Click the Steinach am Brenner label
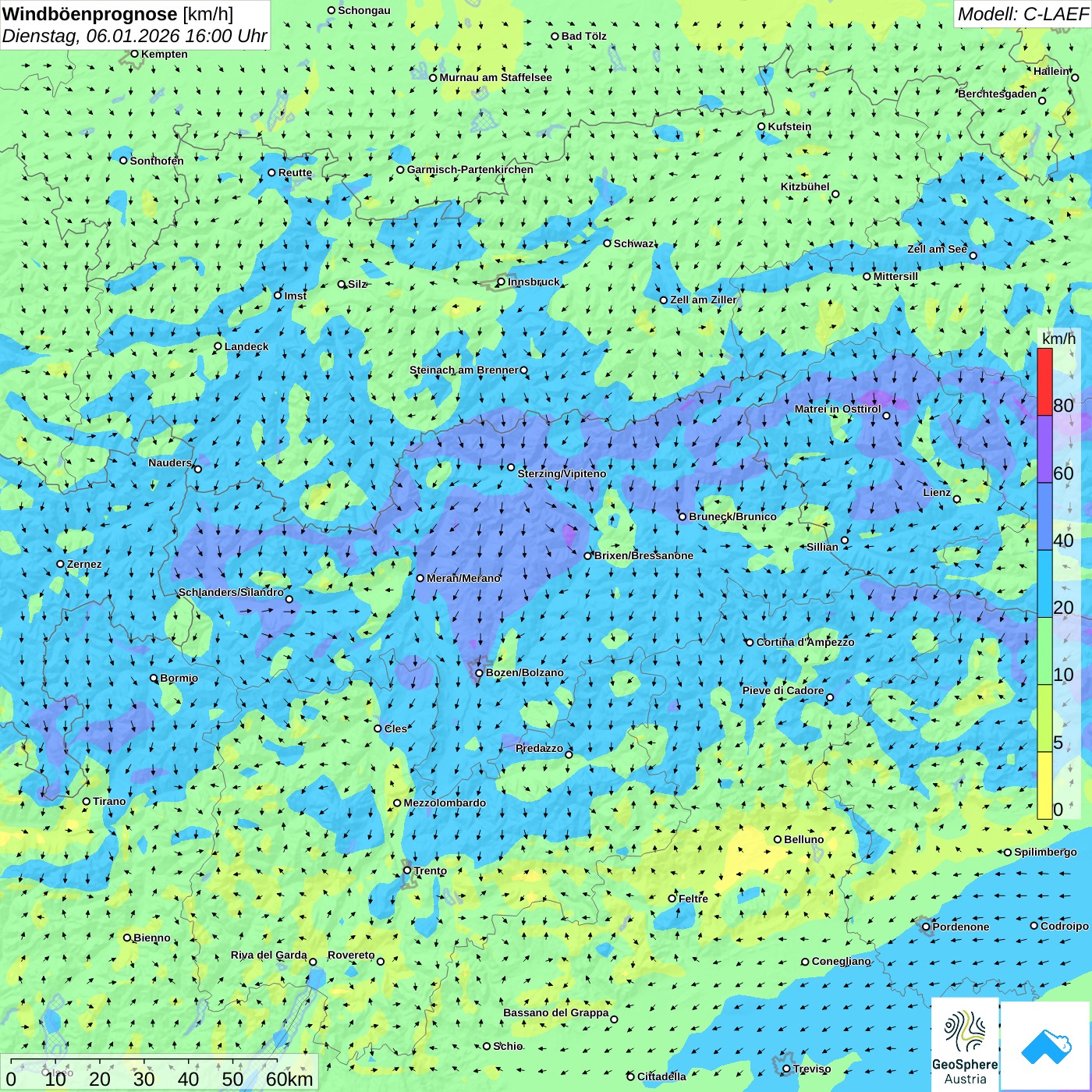 coord(463,370)
